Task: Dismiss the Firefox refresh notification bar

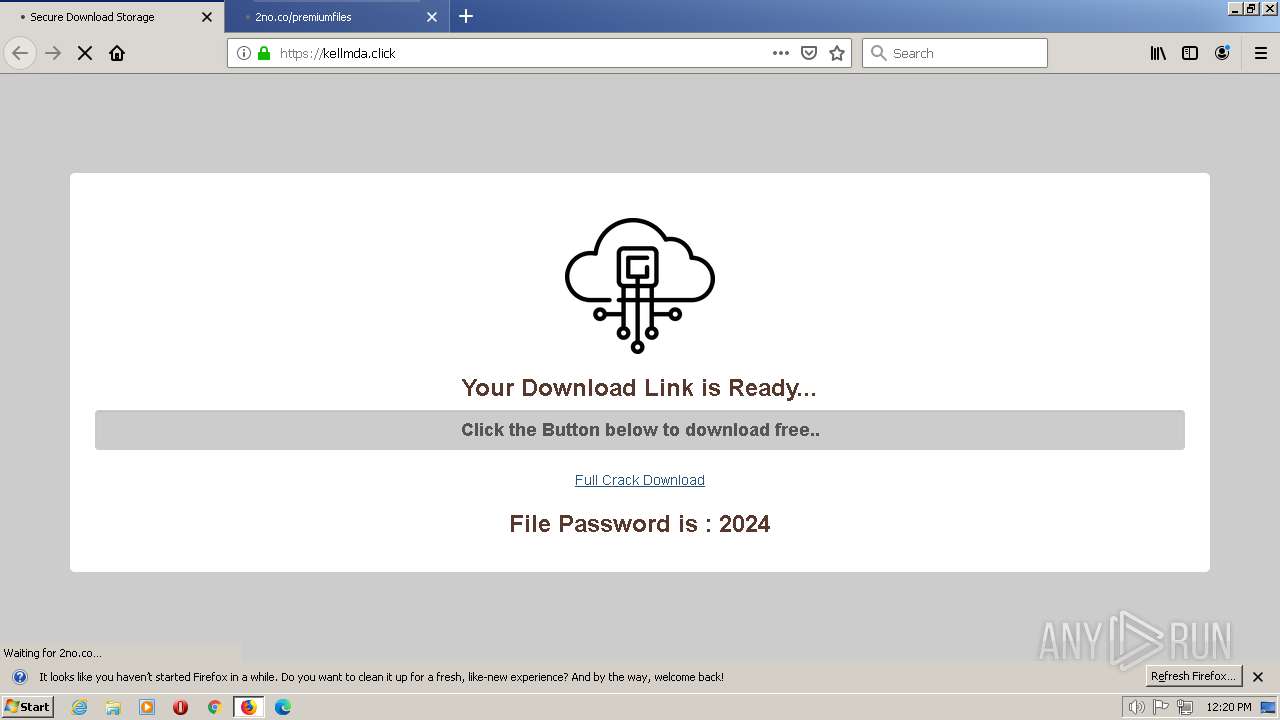Action: [1258, 677]
